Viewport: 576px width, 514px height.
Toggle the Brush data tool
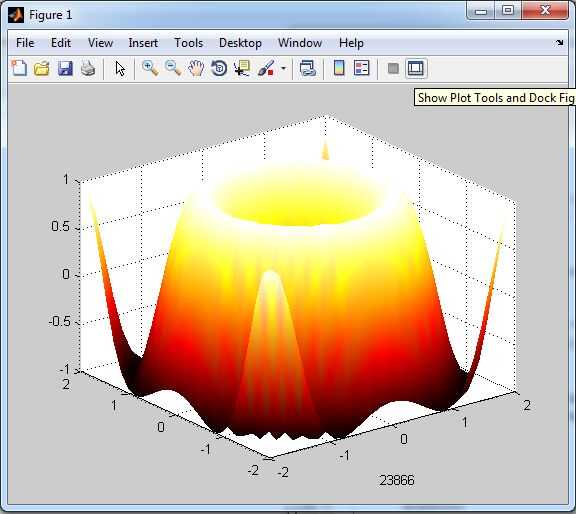[266, 68]
